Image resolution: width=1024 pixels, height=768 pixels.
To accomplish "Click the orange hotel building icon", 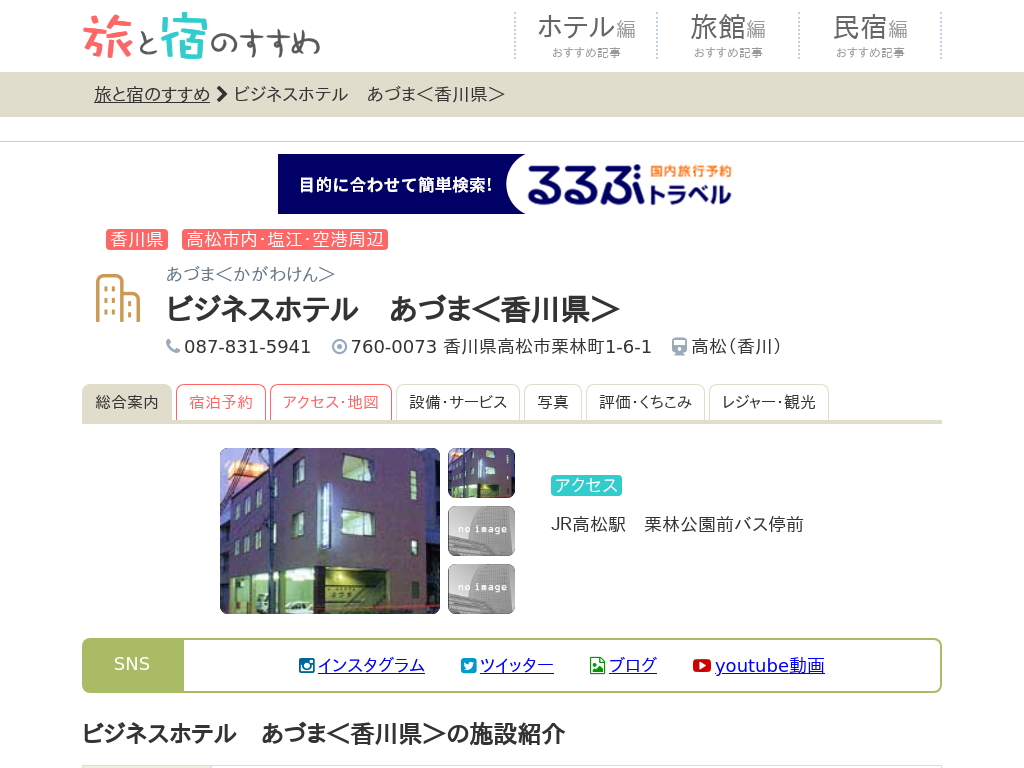I will [x=118, y=298].
